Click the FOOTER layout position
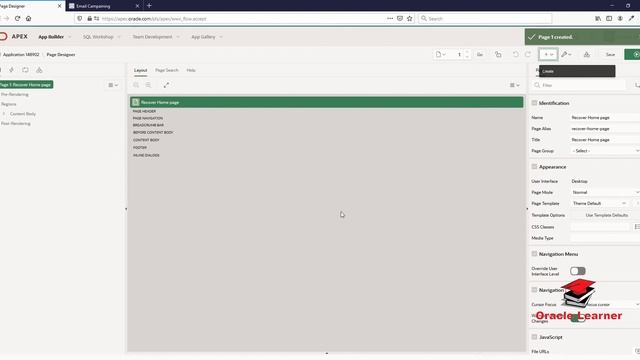 pyautogui.click(x=140, y=147)
